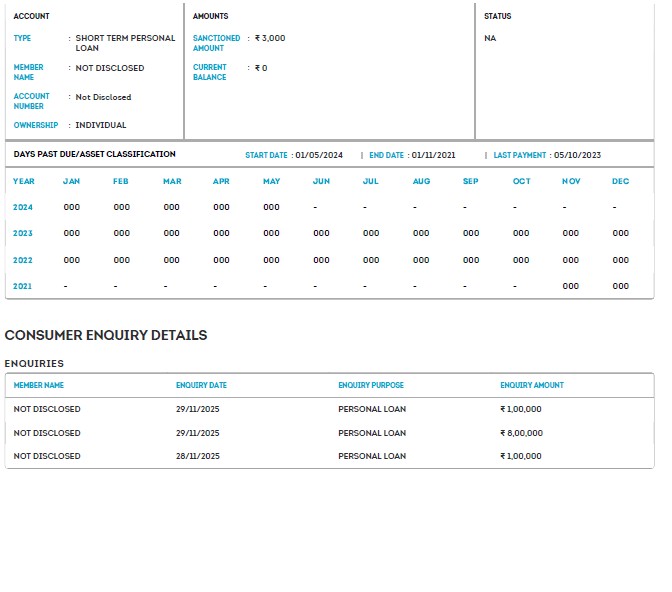Select the ₹ 8,00,000 enquiry amount

click(x=521, y=433)
